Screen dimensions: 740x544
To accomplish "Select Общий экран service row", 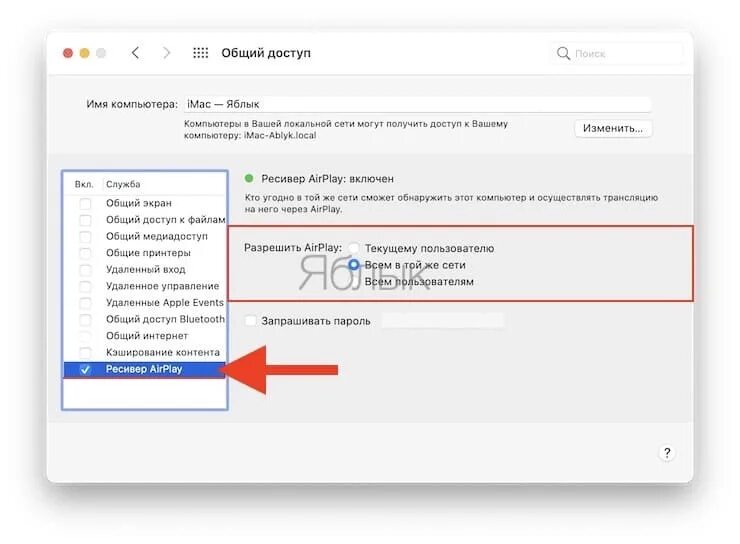I will coord(145,203).
